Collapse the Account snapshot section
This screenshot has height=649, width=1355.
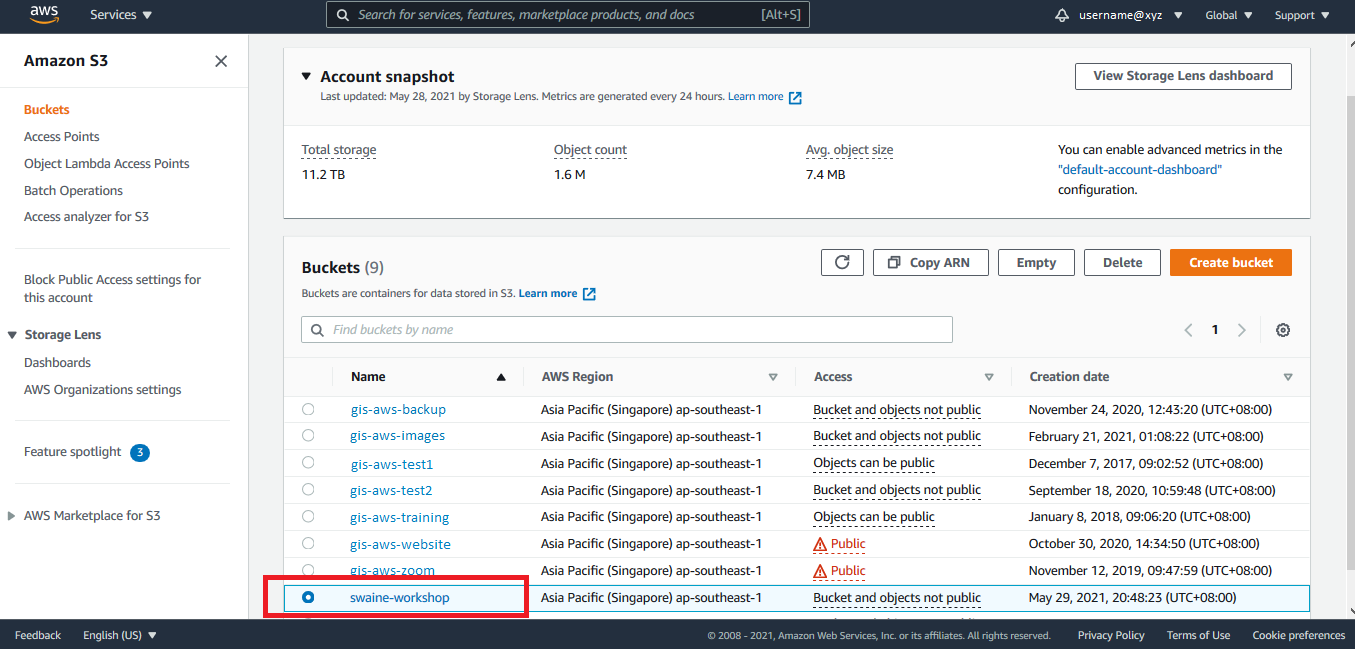(306, 77)
